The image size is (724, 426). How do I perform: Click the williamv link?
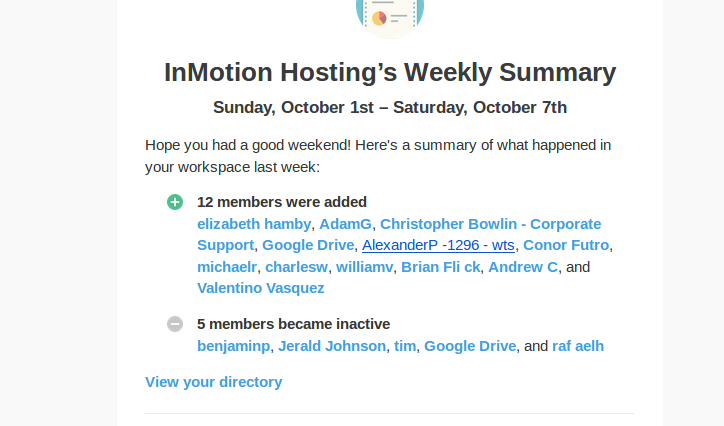point(364,267)
